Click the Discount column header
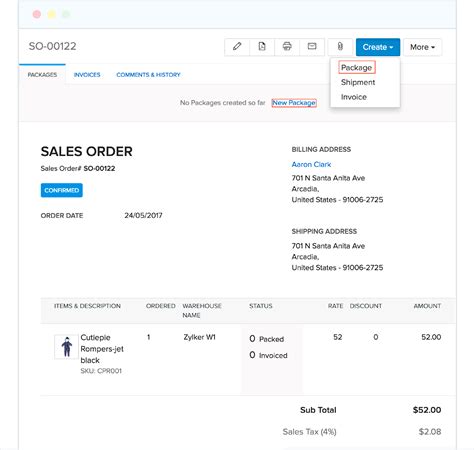Viewport: 474px width, 450px height. pos(366,306)
